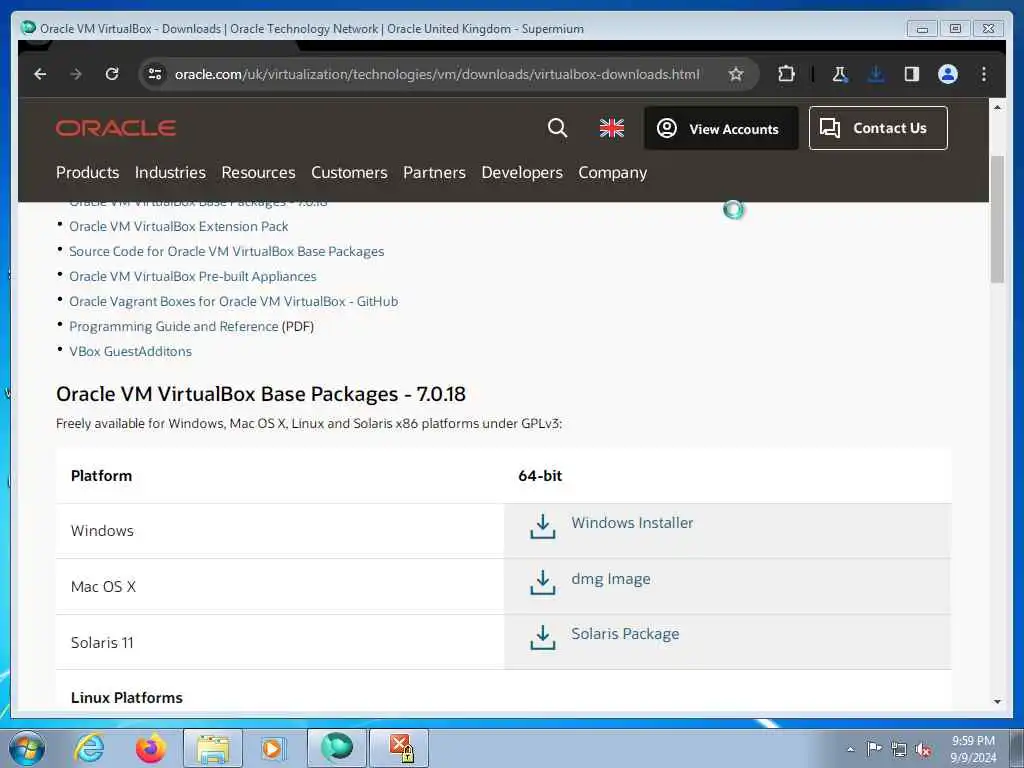Open the Resources menu
This screenshot has height=768, width=1024.
(259, 172)
